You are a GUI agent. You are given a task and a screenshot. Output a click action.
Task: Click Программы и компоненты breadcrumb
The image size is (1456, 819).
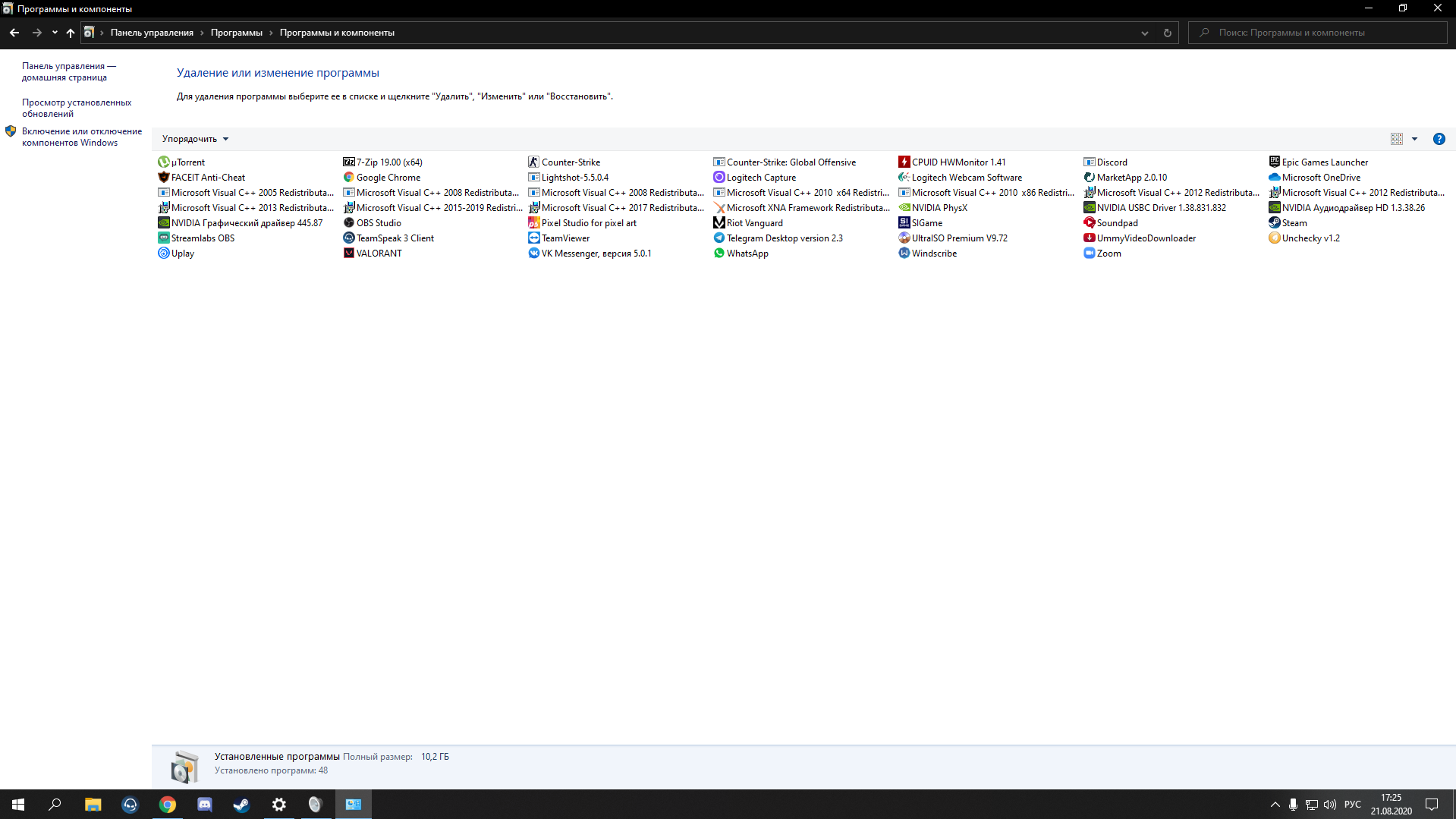click(337, 33)
